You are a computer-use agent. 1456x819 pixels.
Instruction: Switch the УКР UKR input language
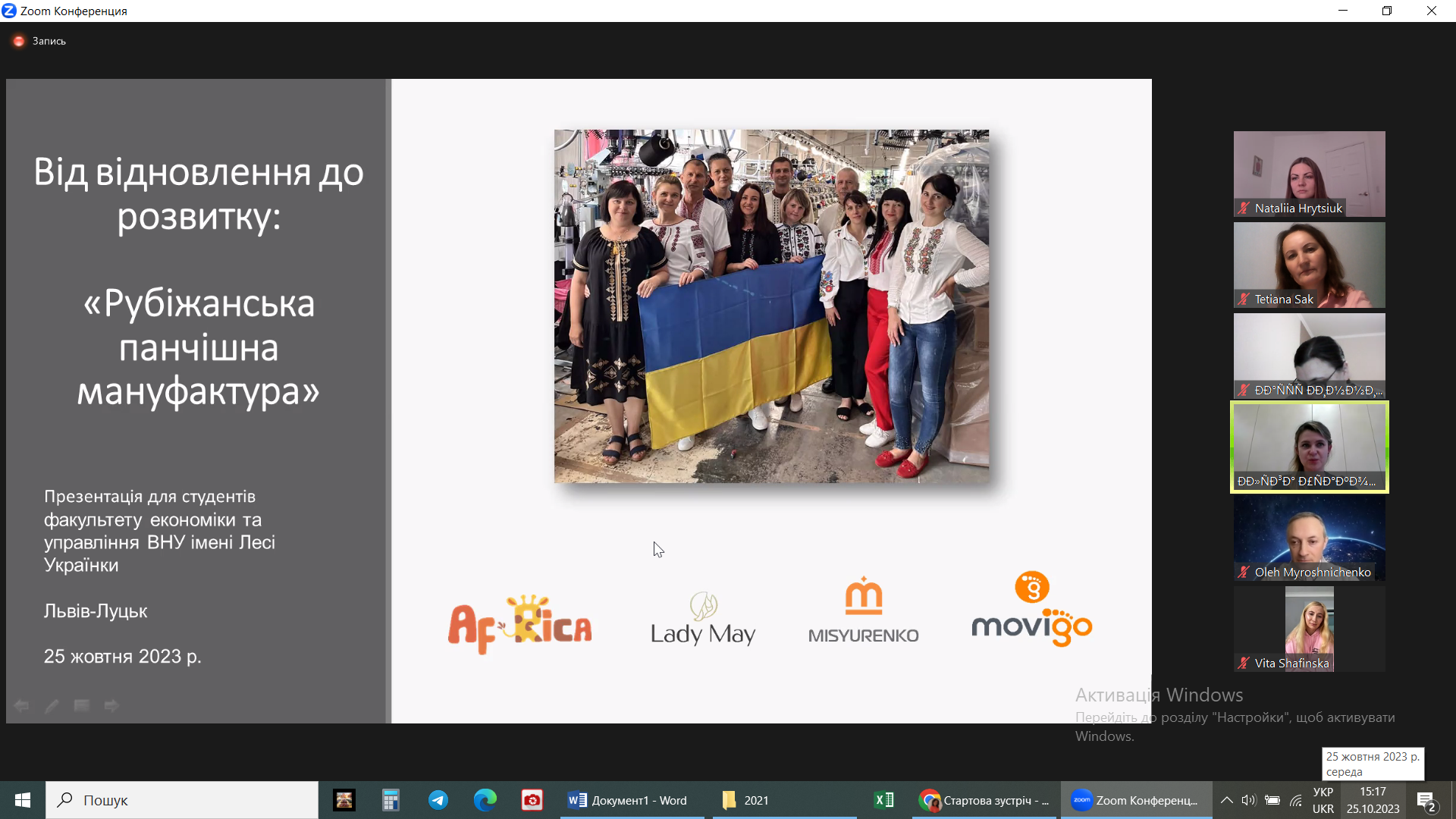[1323, 800]
